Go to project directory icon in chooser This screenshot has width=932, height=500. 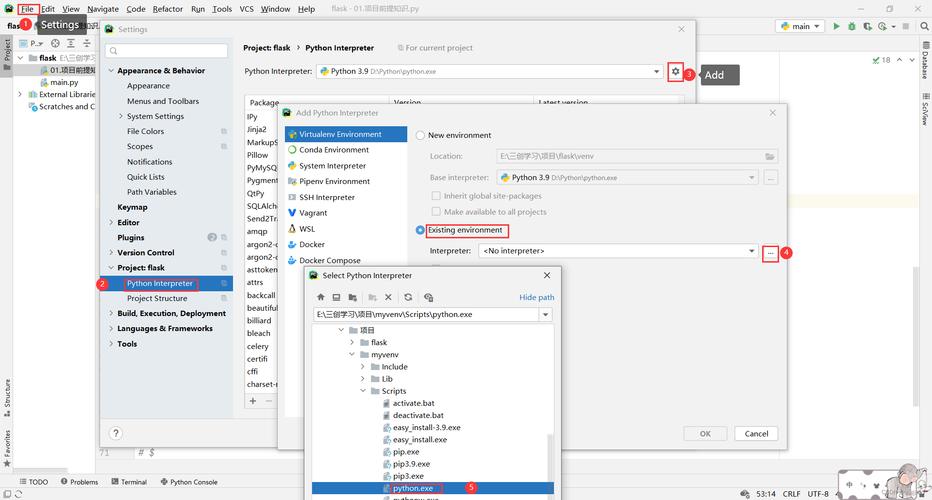[352, 297]
